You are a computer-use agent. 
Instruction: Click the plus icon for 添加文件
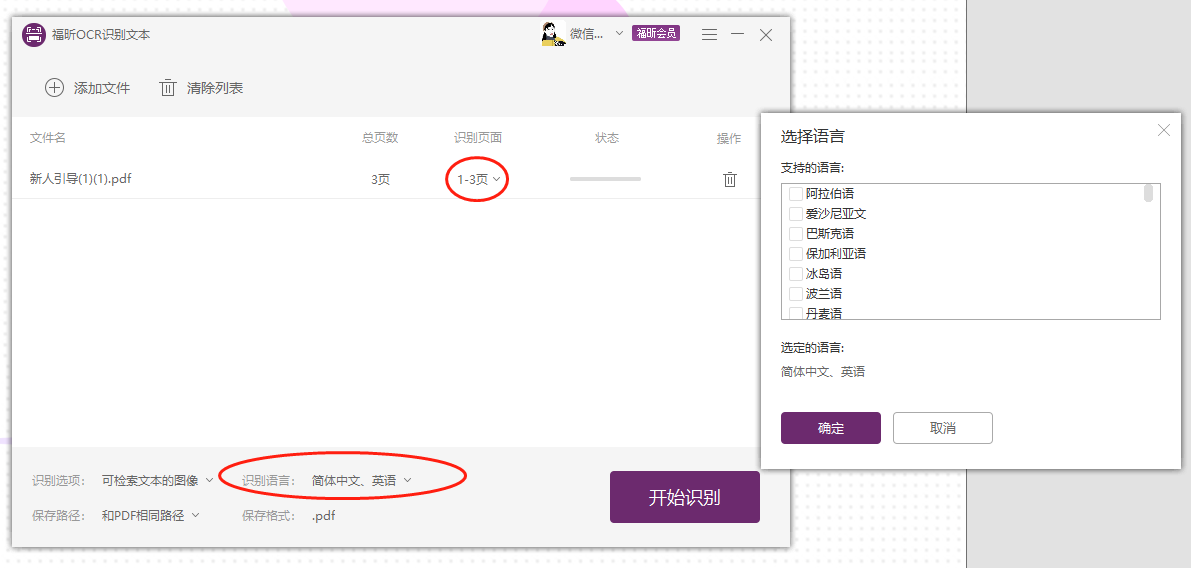55,88
